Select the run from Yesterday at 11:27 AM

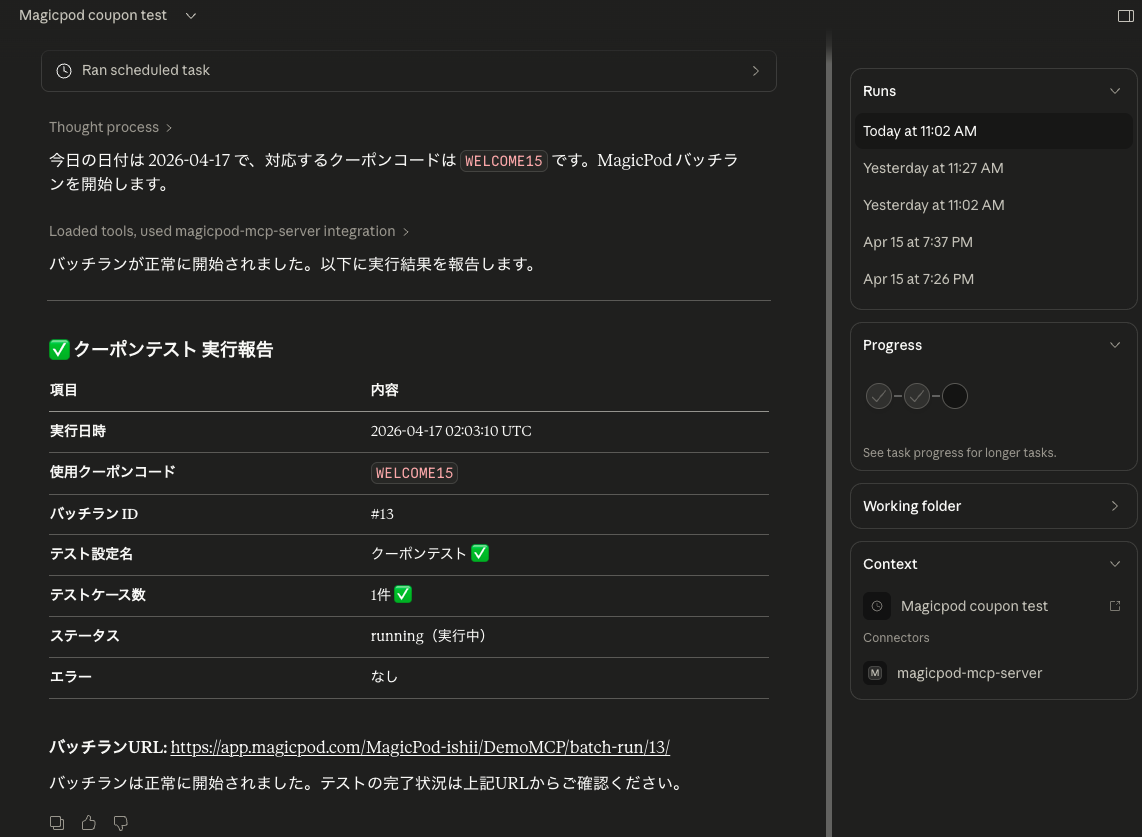click(933, 168)
